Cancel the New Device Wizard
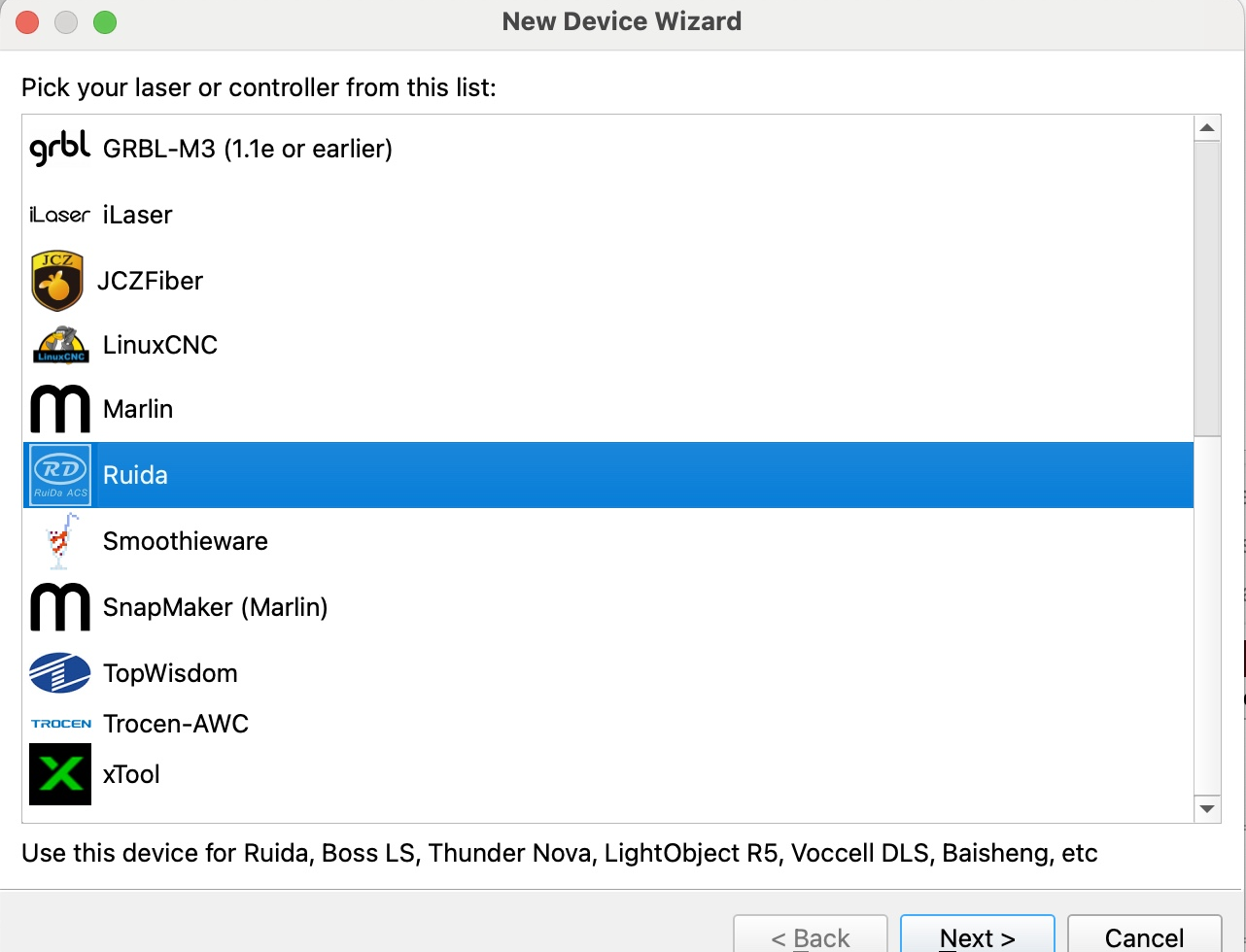Image resolution: width=1246 pixels, height=952 pixels. 1144,936
